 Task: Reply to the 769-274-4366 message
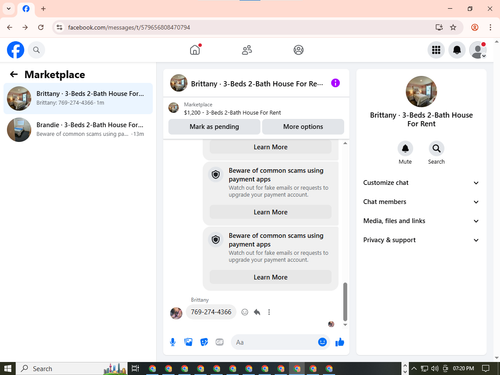[x=257, y=312]
